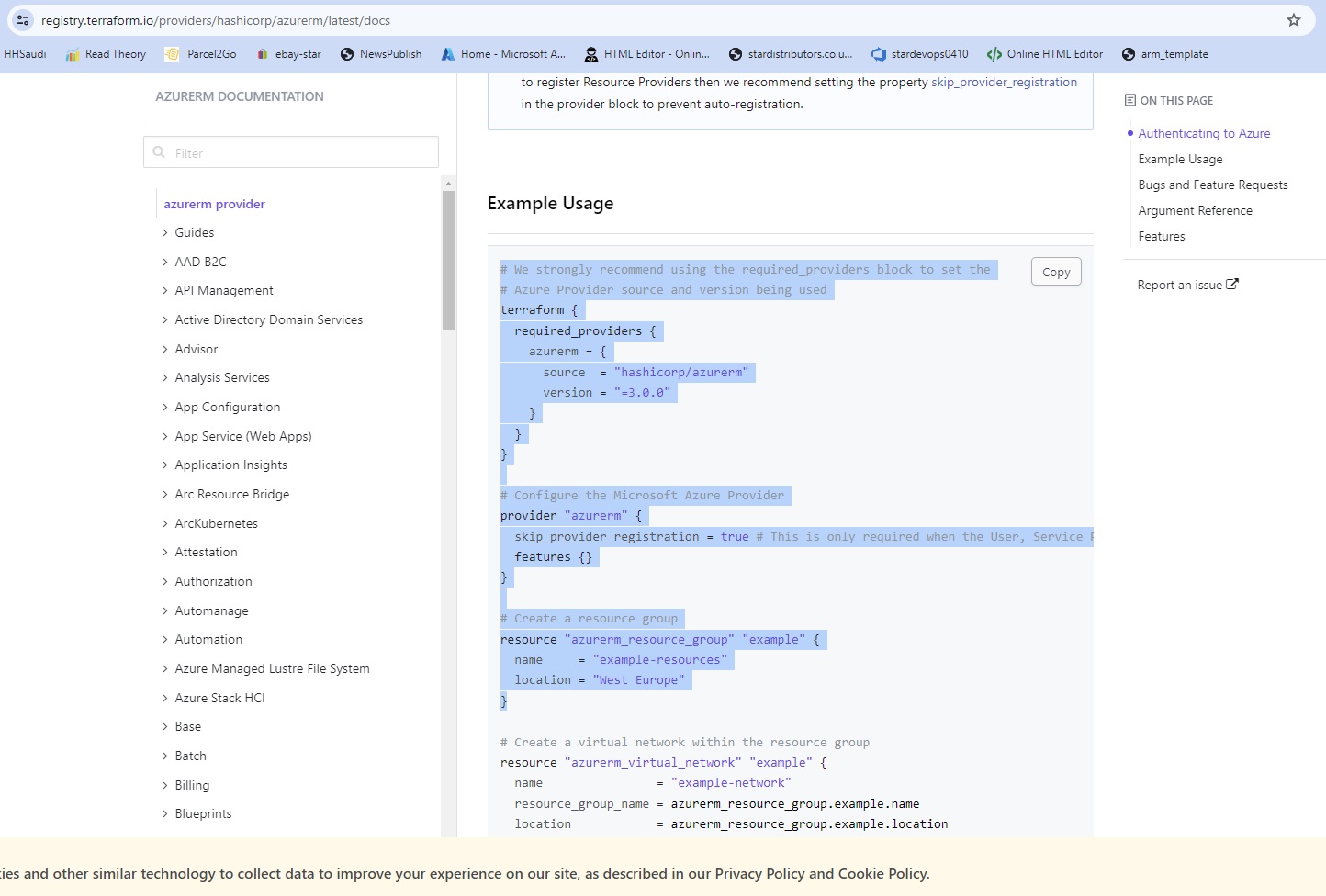This screenshot has height=896, width=1326.
Task: Jump to Example Usage in page navigation
Action: click(x=1180, y=159)
